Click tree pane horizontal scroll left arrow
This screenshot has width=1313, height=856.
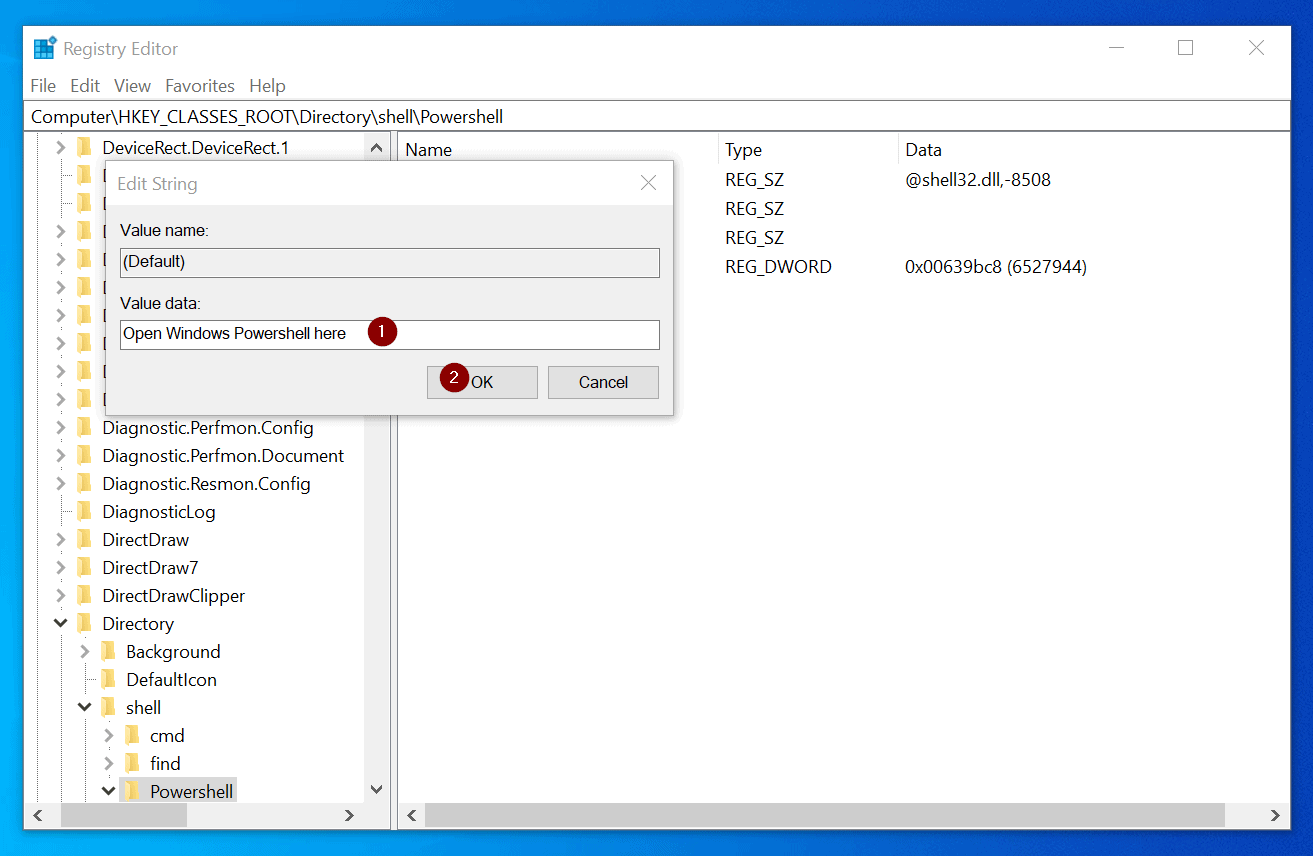pos(38,816)
